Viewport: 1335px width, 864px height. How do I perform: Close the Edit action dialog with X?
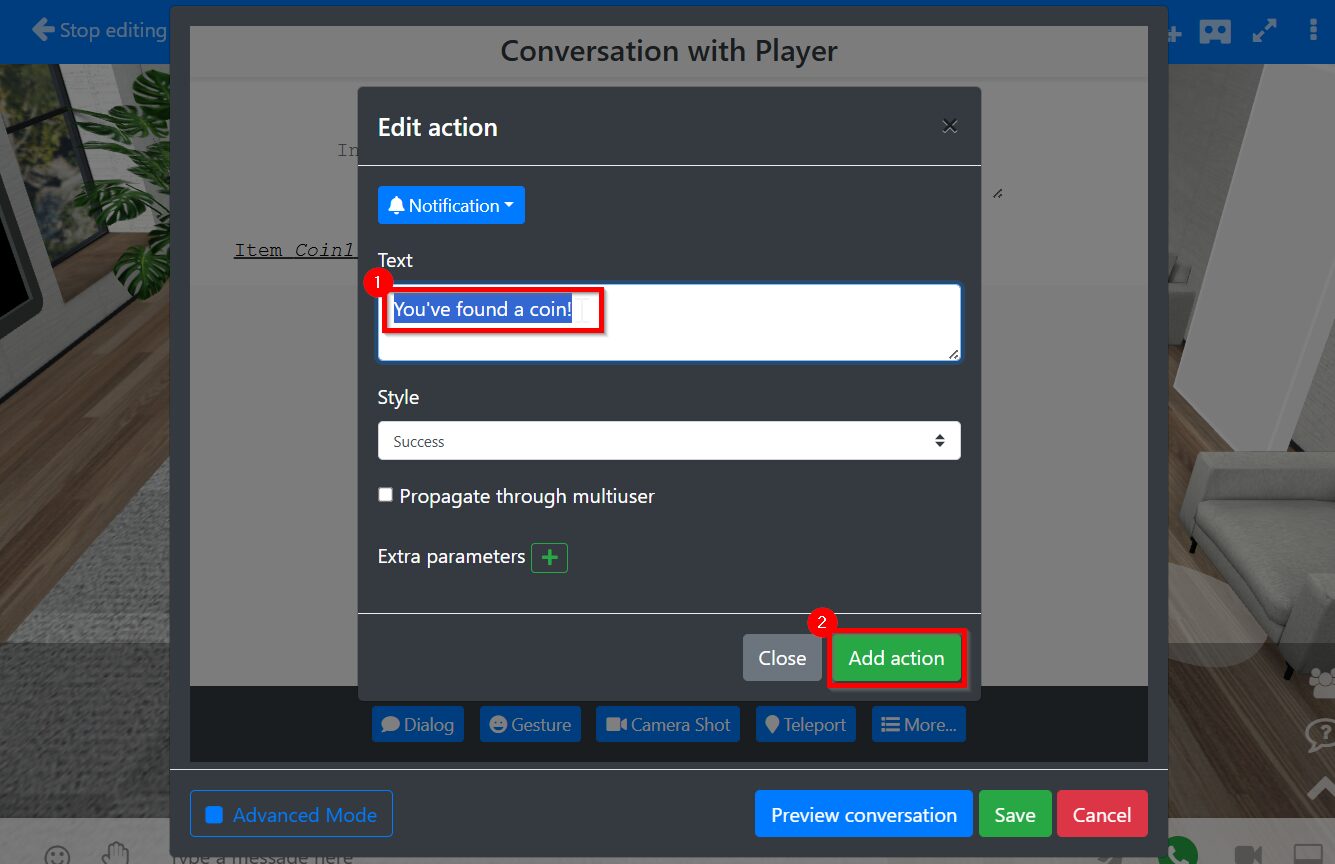coord(949,126)
